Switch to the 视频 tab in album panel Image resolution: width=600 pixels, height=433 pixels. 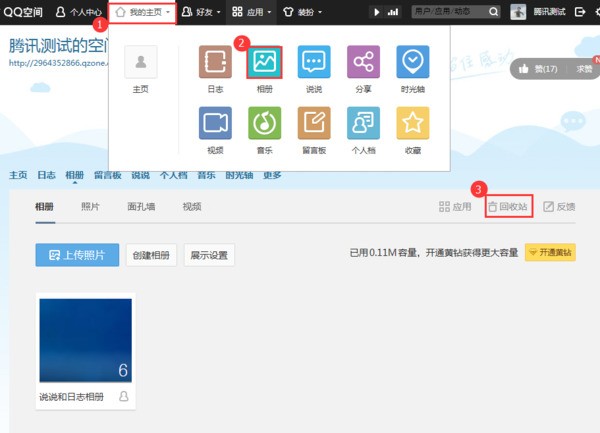(x=192, y=207)
